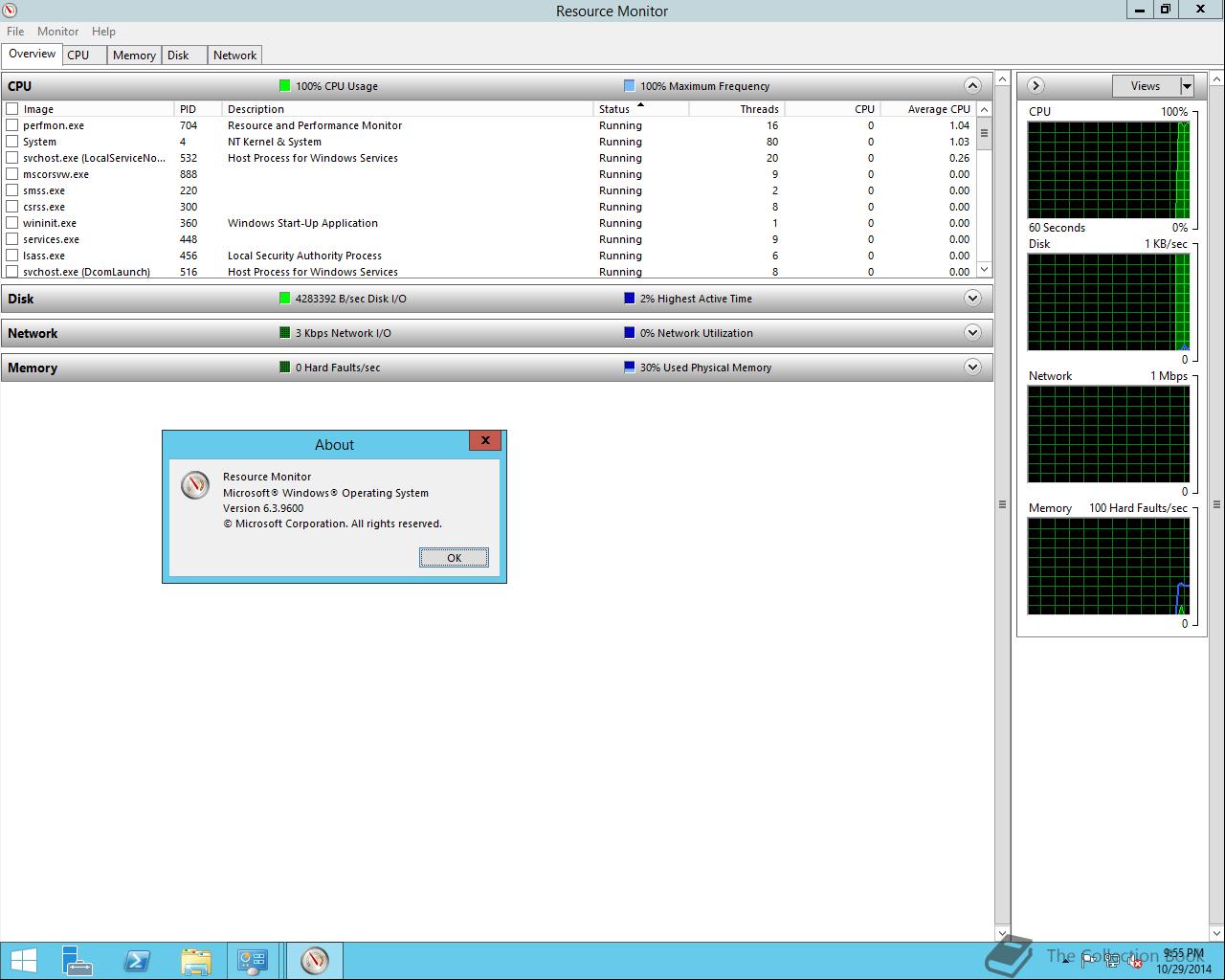
Task: Check the wininit.exe process box
Action: tap(12, 223)
